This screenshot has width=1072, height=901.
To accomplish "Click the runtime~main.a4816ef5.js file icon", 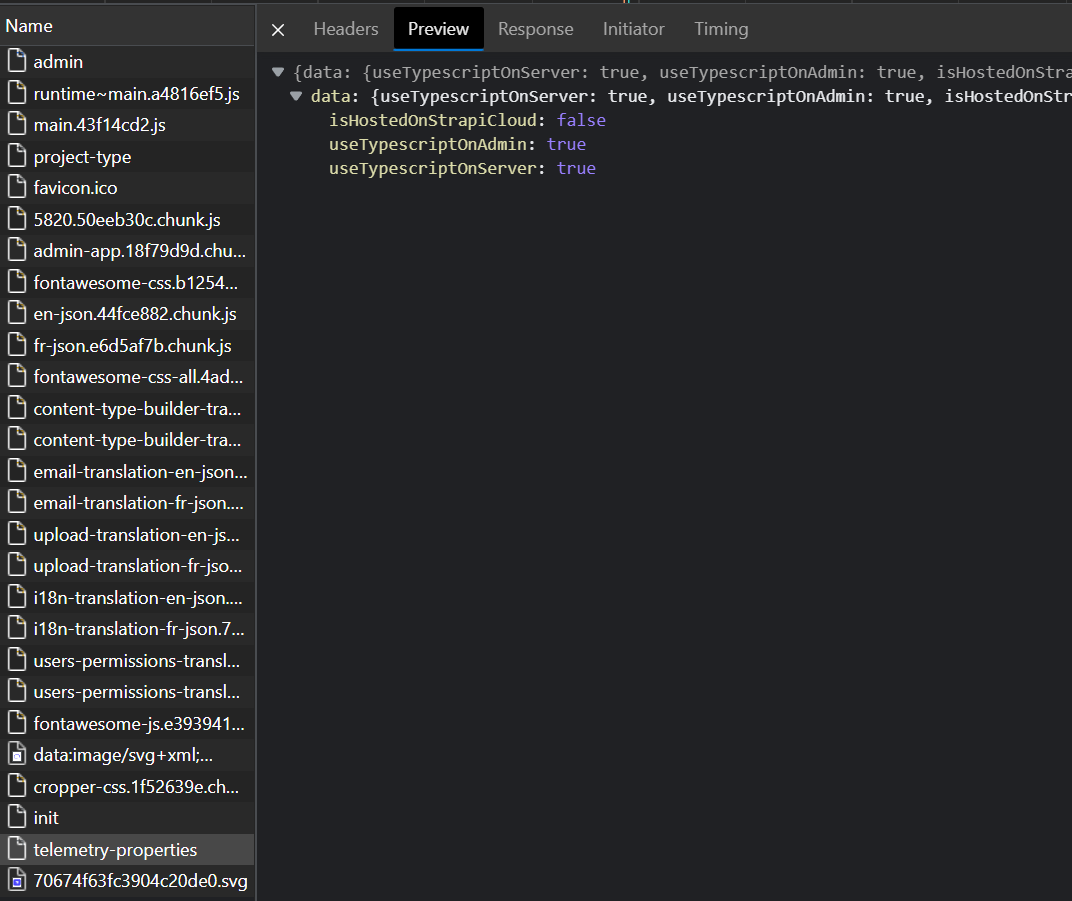I will [17, 93].
